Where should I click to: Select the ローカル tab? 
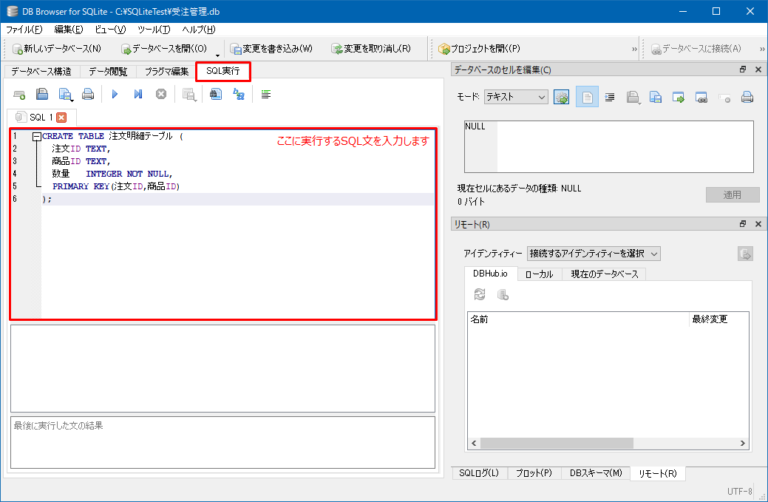tap(539, 274)
